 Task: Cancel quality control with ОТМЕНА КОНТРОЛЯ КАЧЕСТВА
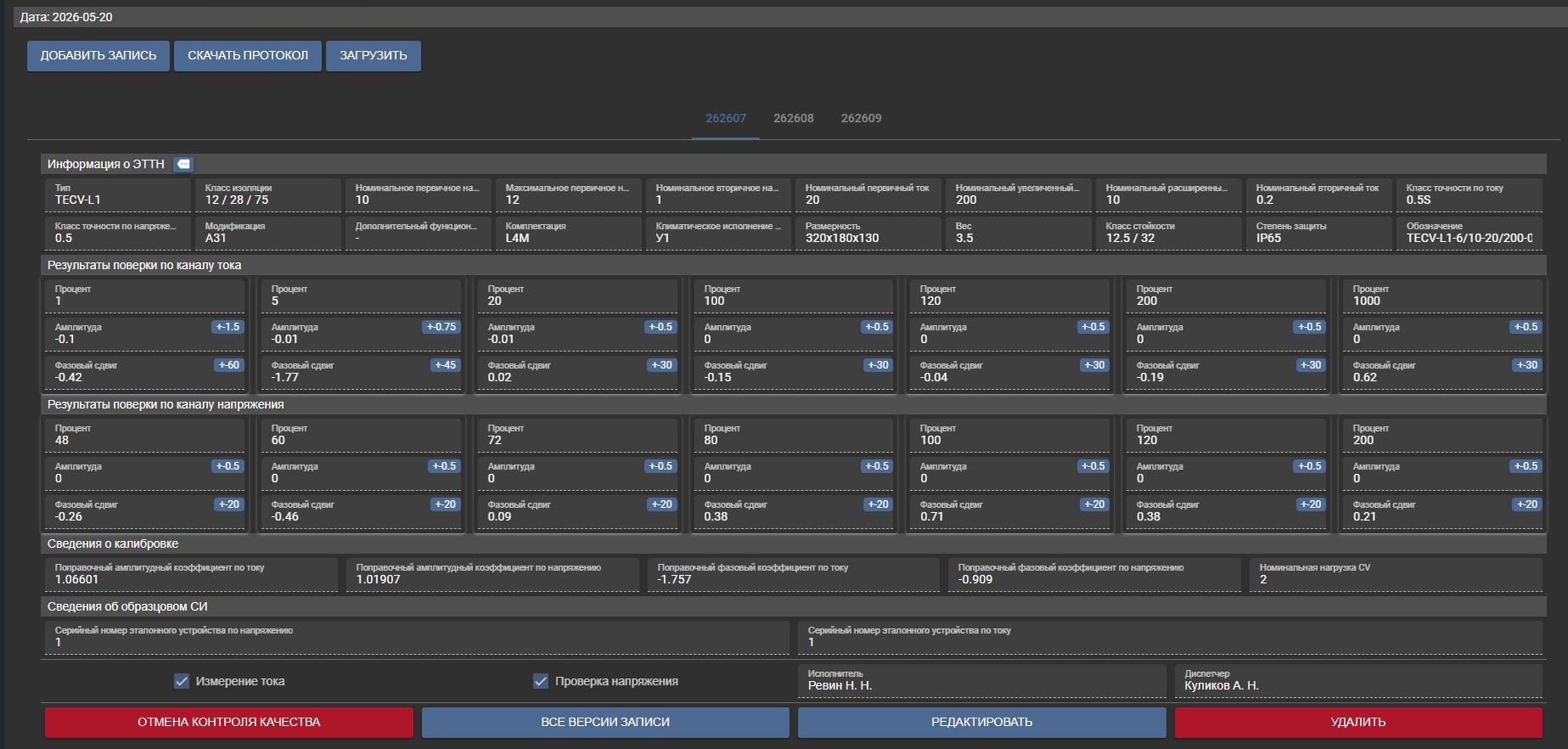[x=229, y=722]
